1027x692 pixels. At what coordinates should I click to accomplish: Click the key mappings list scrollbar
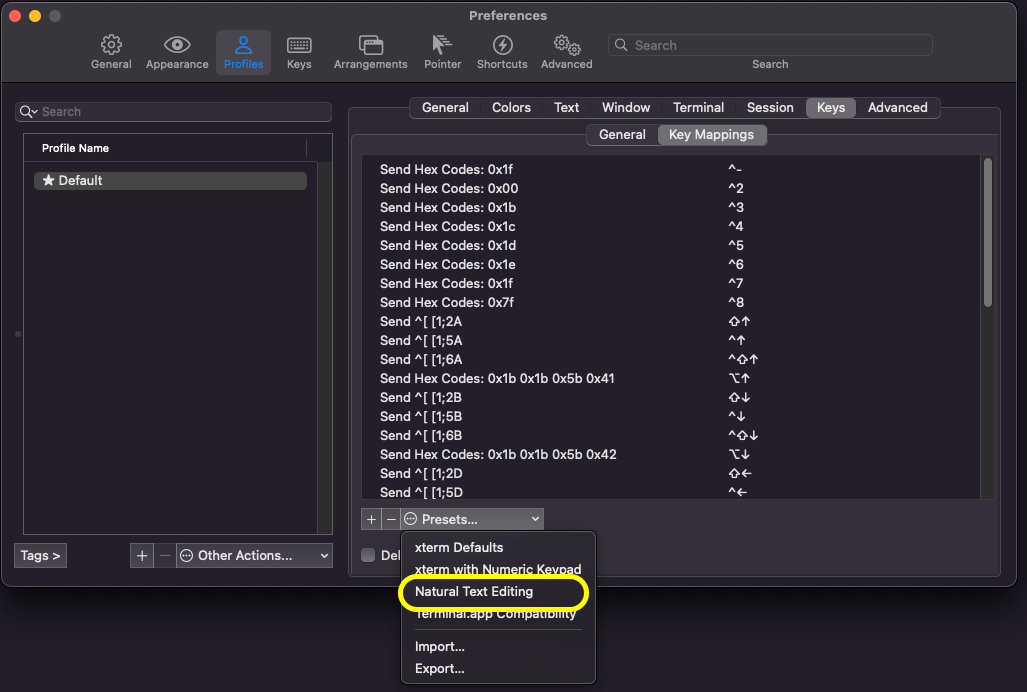tap(988, 232)
